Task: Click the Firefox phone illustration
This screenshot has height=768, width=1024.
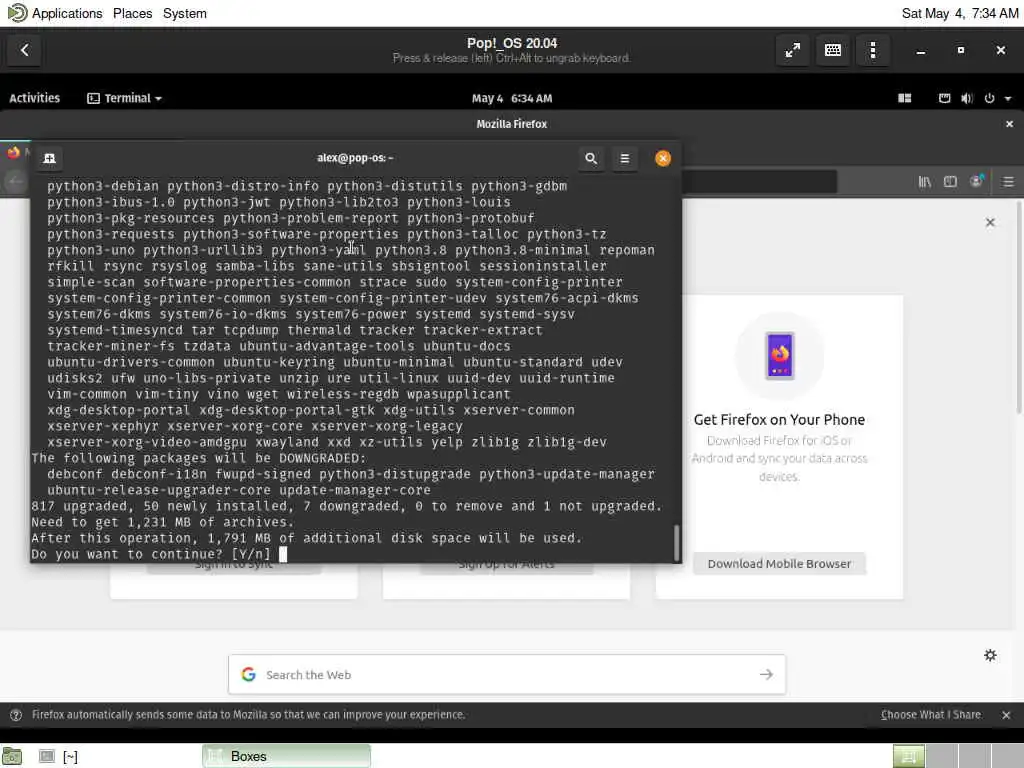Action: (x=780, y=356)
